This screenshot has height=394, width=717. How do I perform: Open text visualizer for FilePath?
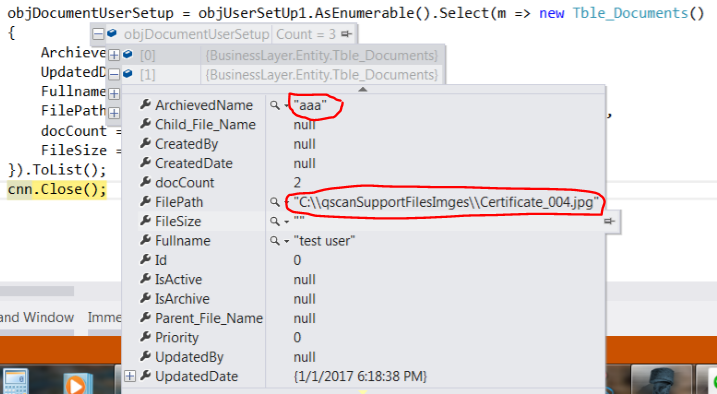(x=274, y=202)
